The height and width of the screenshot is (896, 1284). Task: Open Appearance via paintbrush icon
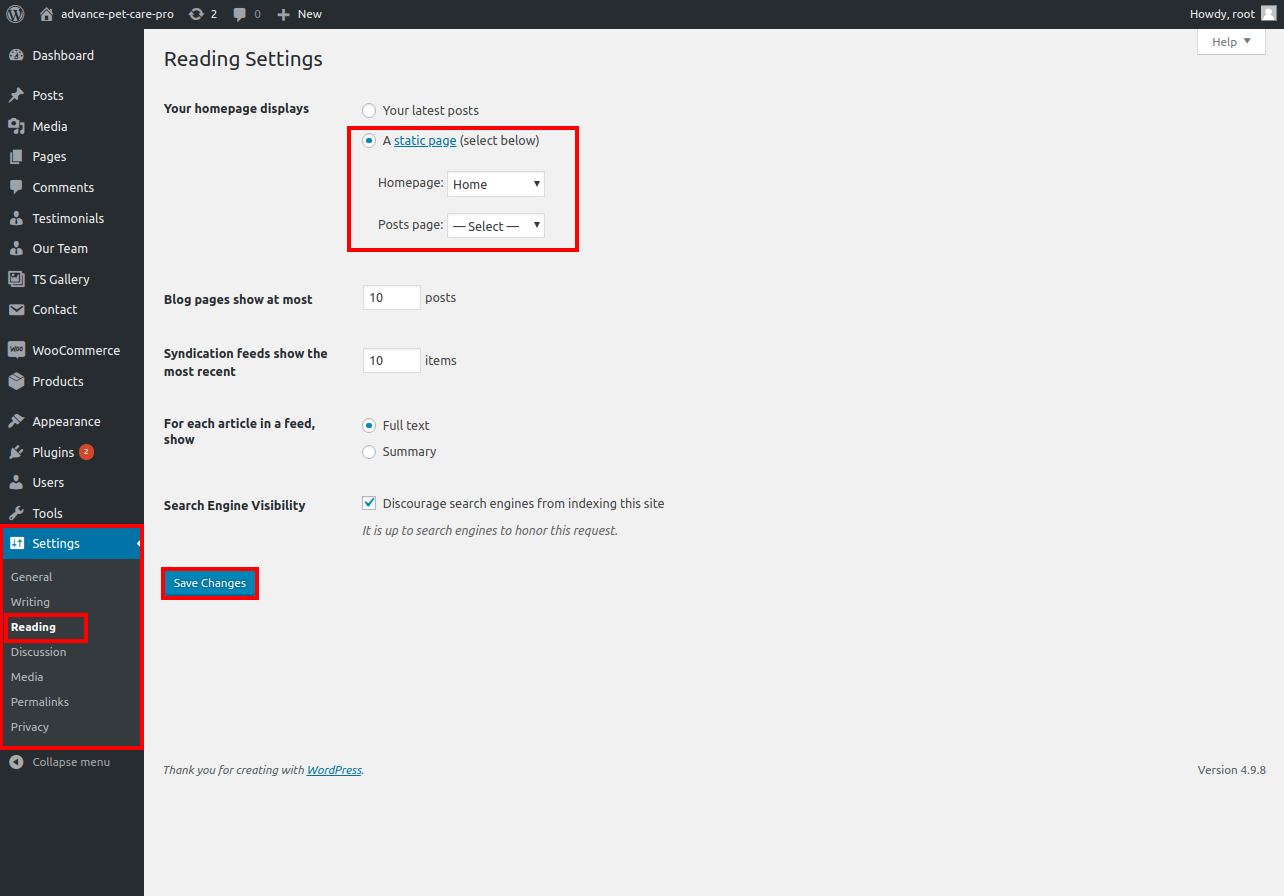(x=16, y=421)
